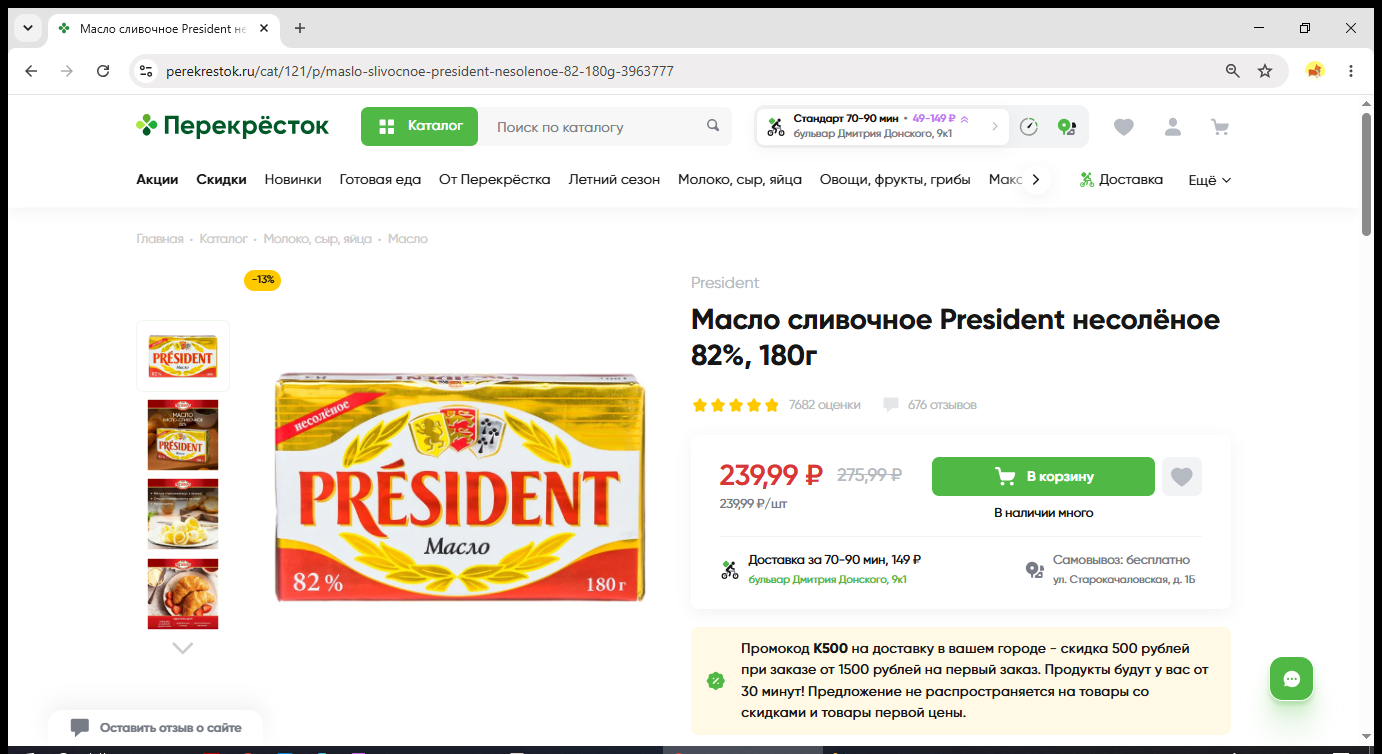Viewport: 1382px width, 754px height.
Task: Click the search magnifier in catalog field
Action: pyautogui.click(x=713, y=126)
